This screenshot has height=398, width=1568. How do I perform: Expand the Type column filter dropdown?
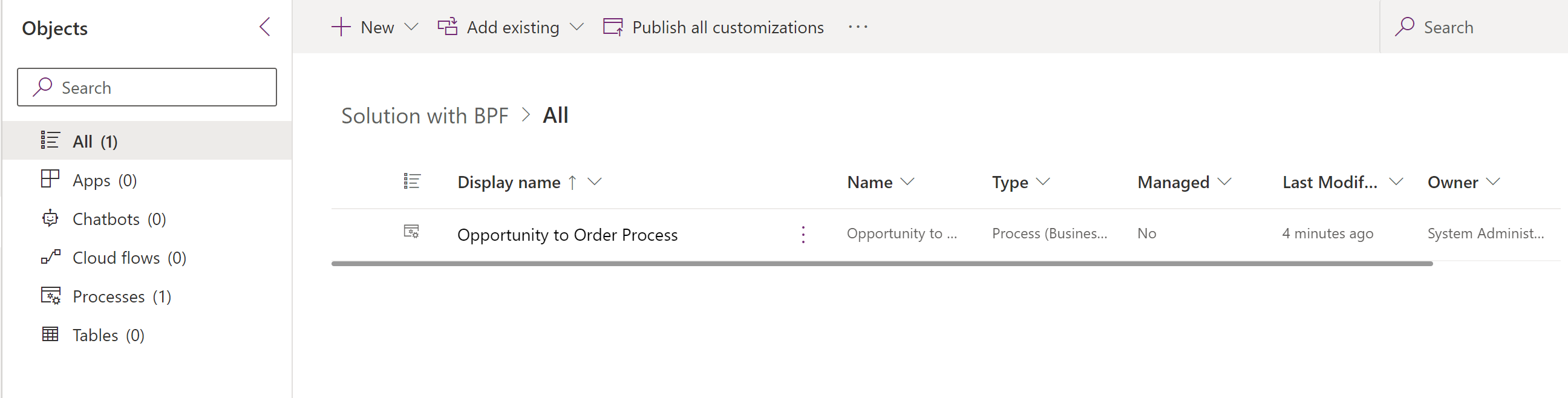click(x=1043, y=181)
